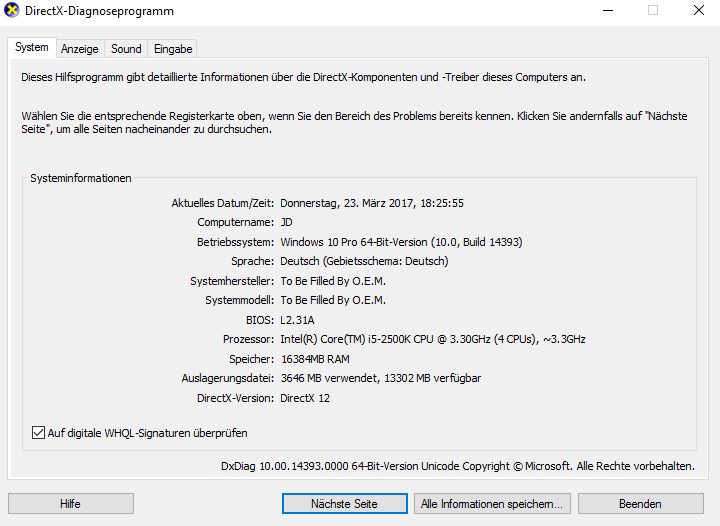Click the Speicher label
Image resolution: width=720 pixels, height=526 pixels.
point(252,359)
